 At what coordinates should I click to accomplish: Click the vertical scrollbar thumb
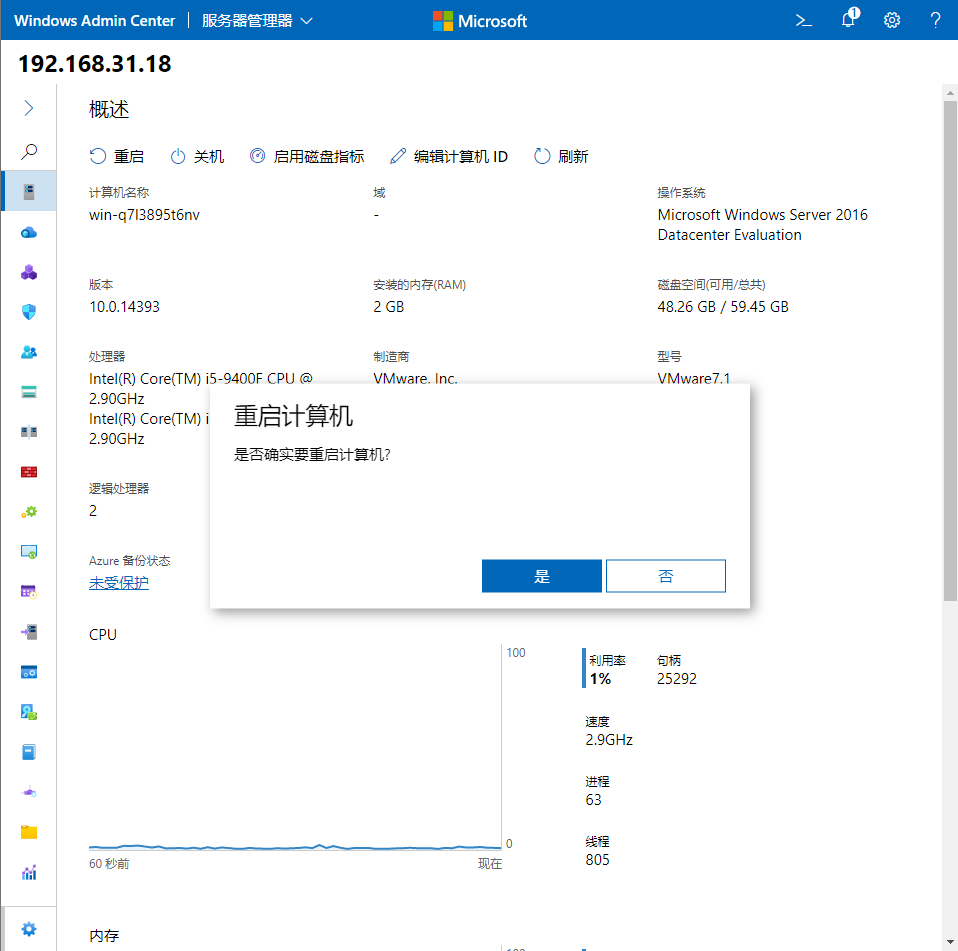(949, 351)
